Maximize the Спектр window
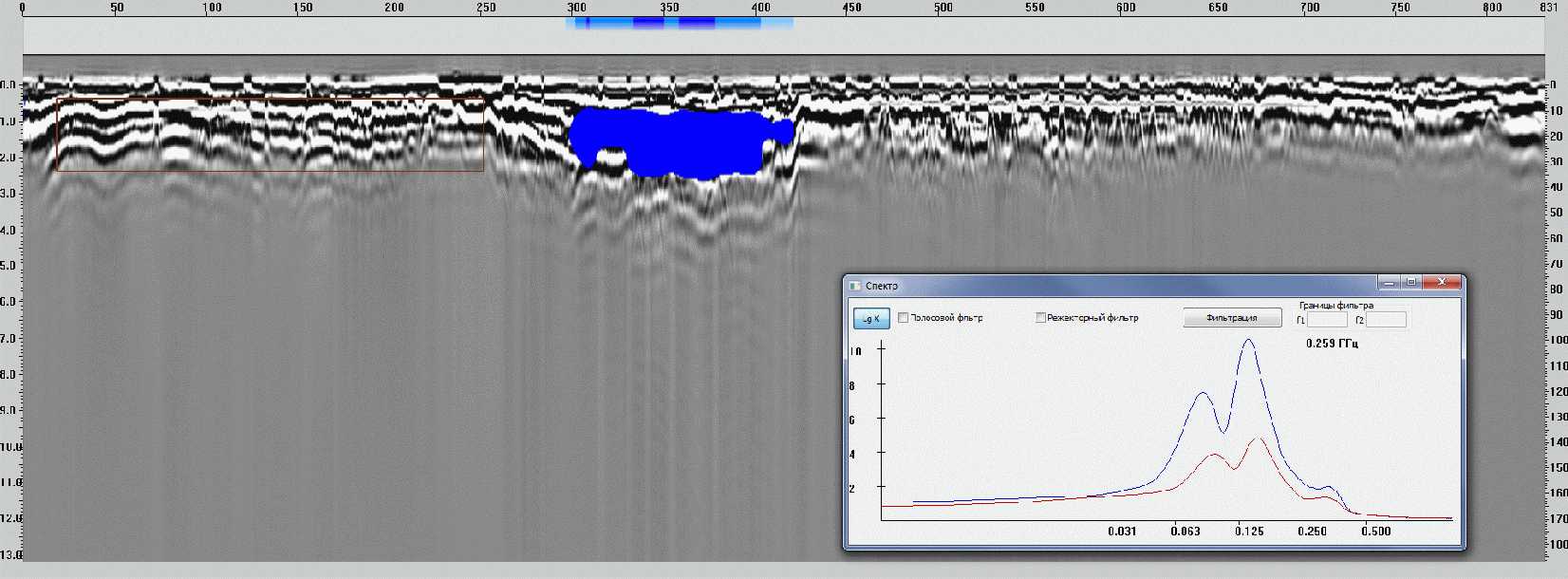 pyautogui.click(x=1411, y=283)
